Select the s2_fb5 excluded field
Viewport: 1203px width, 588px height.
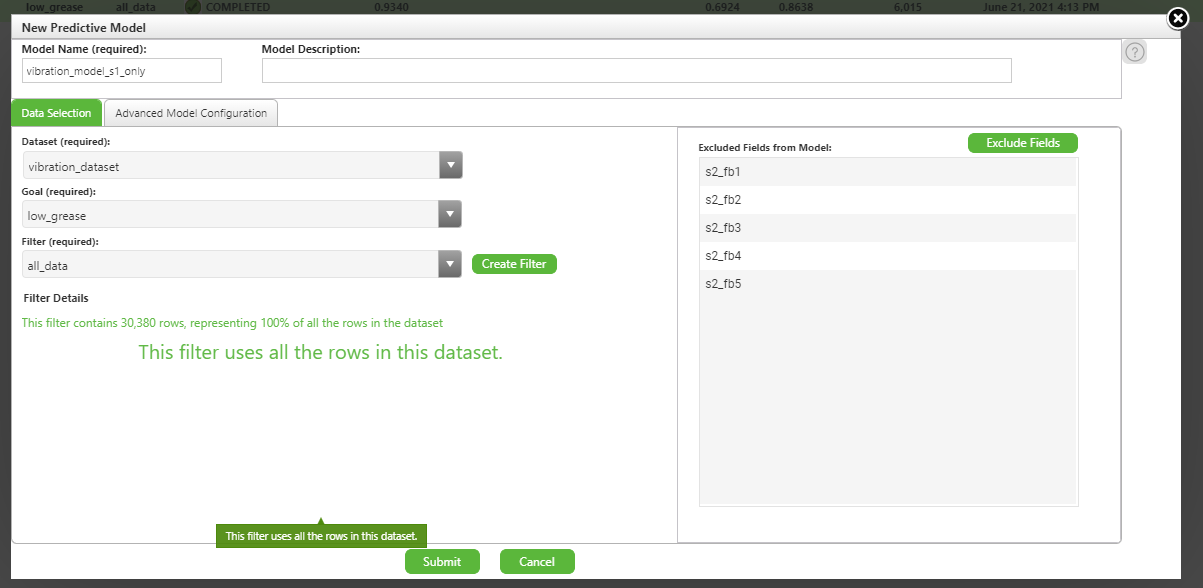(x=888, y=283)
